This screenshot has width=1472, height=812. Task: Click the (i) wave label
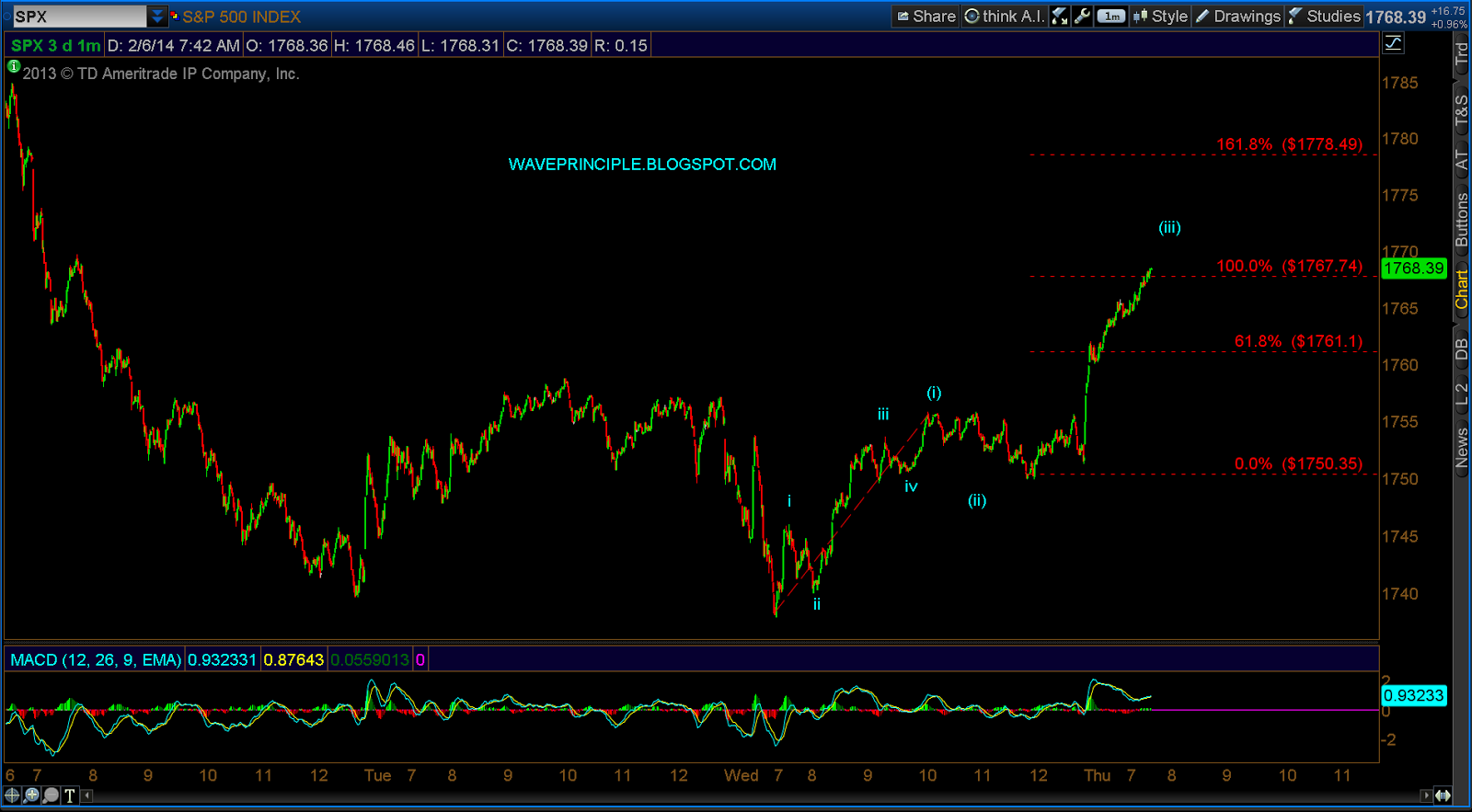click(934, 393)
